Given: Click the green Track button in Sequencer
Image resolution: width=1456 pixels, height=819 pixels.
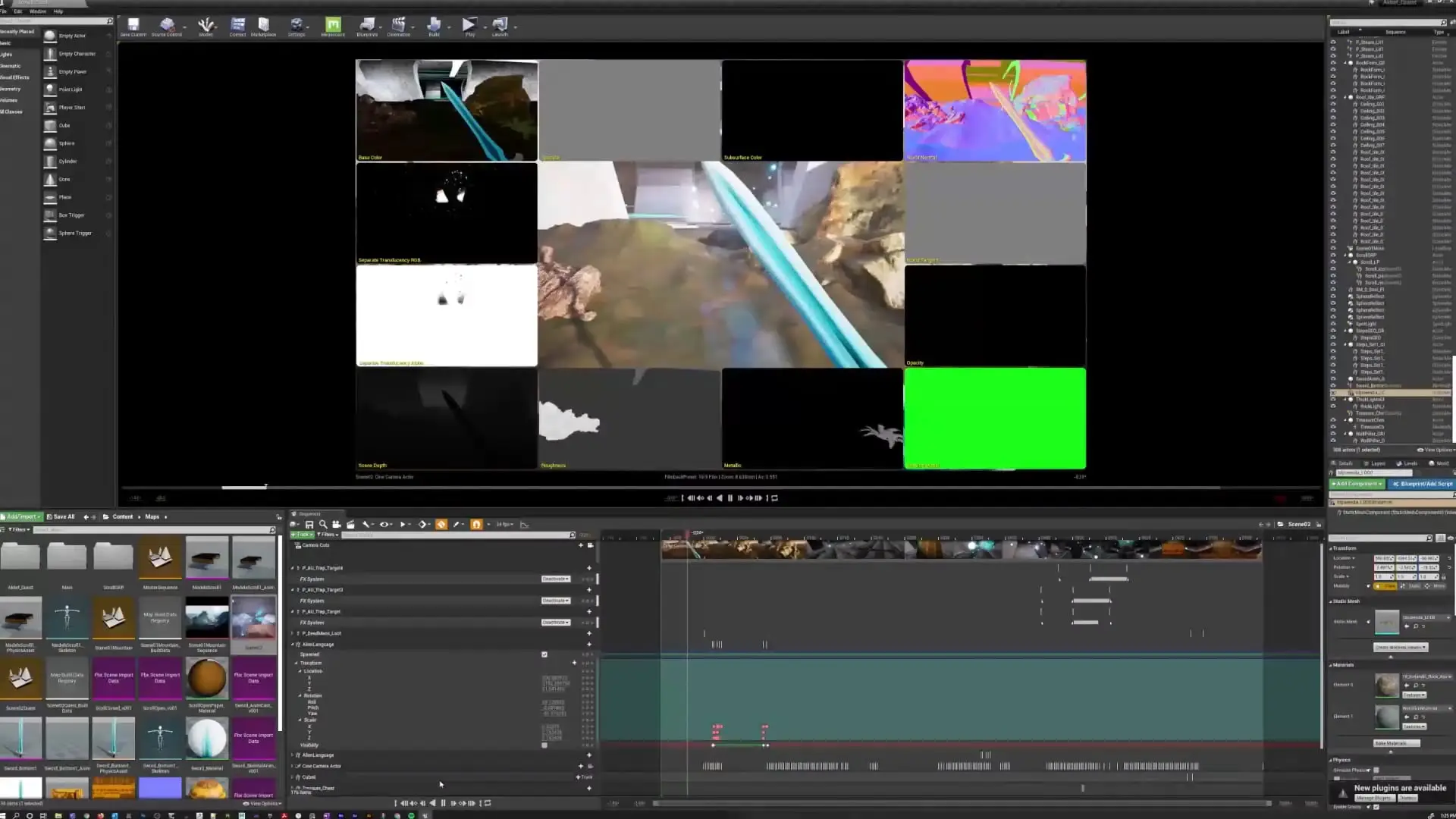Looking at the screenshot, I should (302, 535).
